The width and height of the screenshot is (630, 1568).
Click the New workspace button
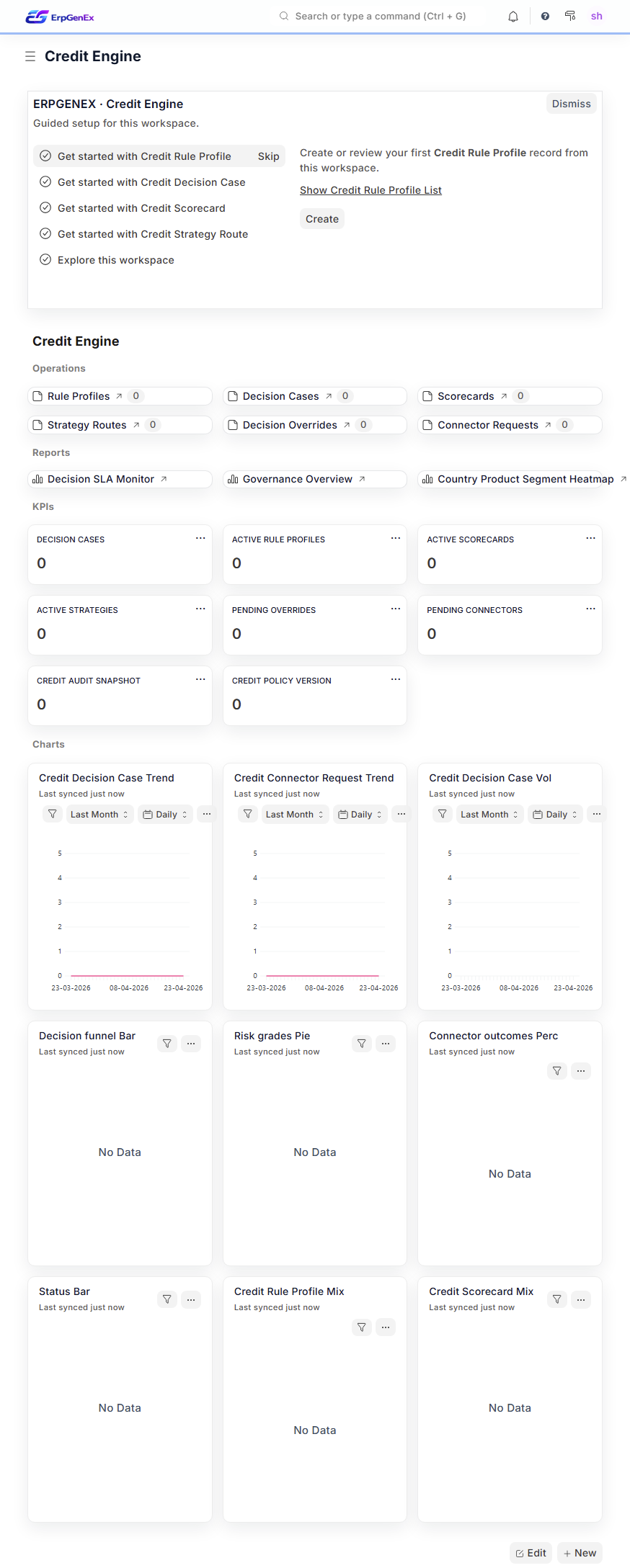coord(580,1553)
